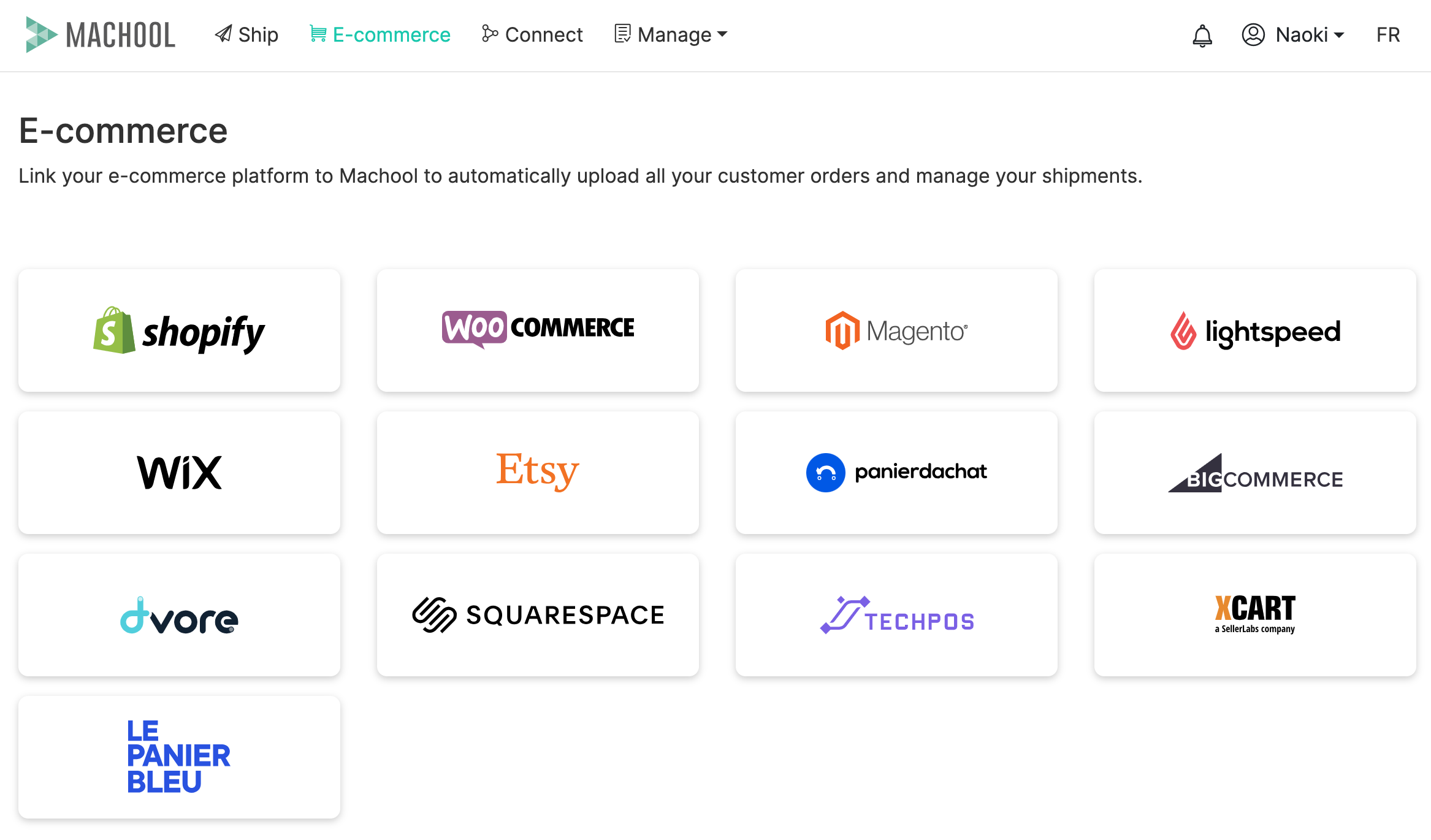
Task: Open the TechPOS integration card
Action: (x=896, y=615)
